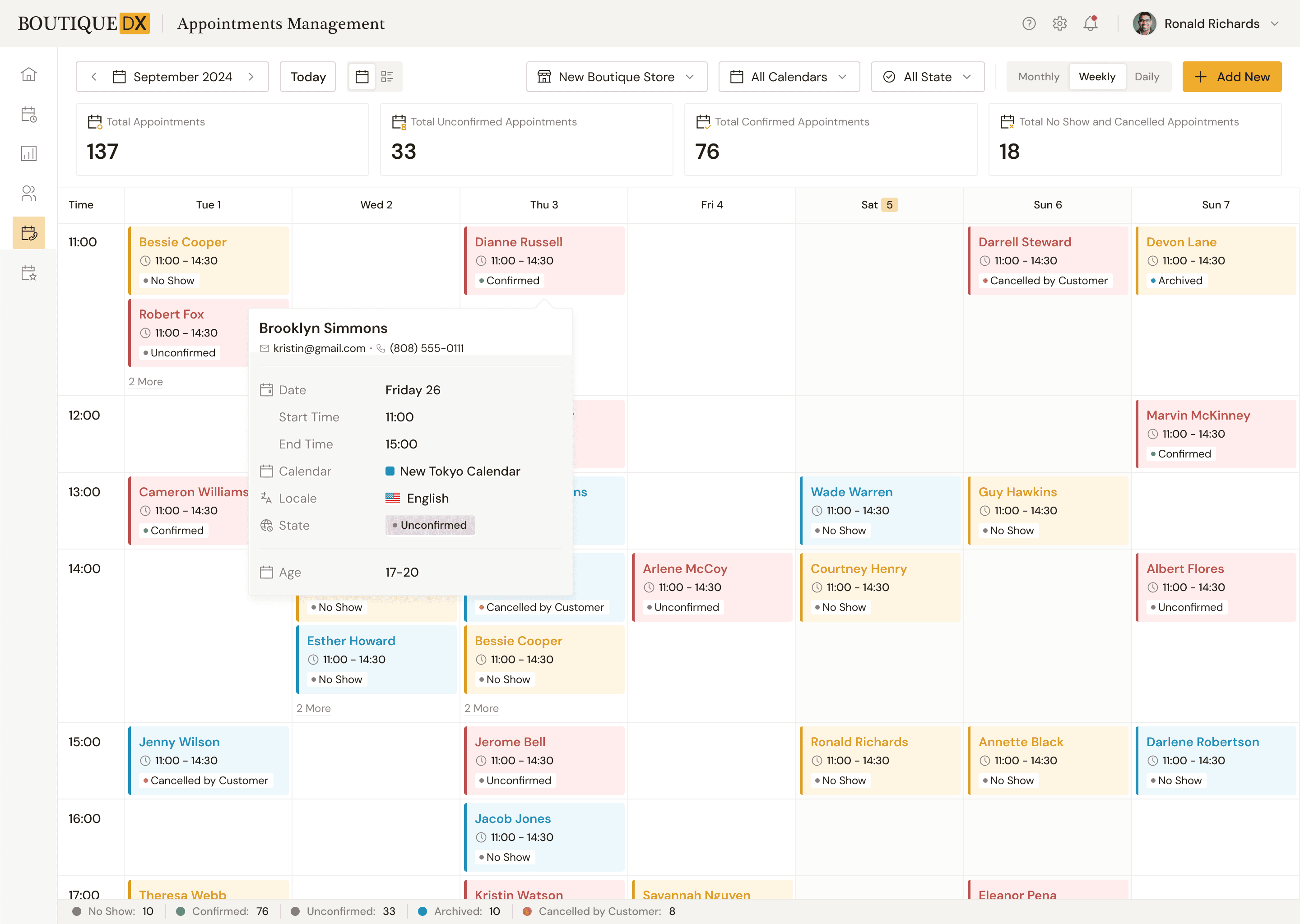
Task: Open the analytics bar-chart sidebar icon
Action: pos(29,152)
